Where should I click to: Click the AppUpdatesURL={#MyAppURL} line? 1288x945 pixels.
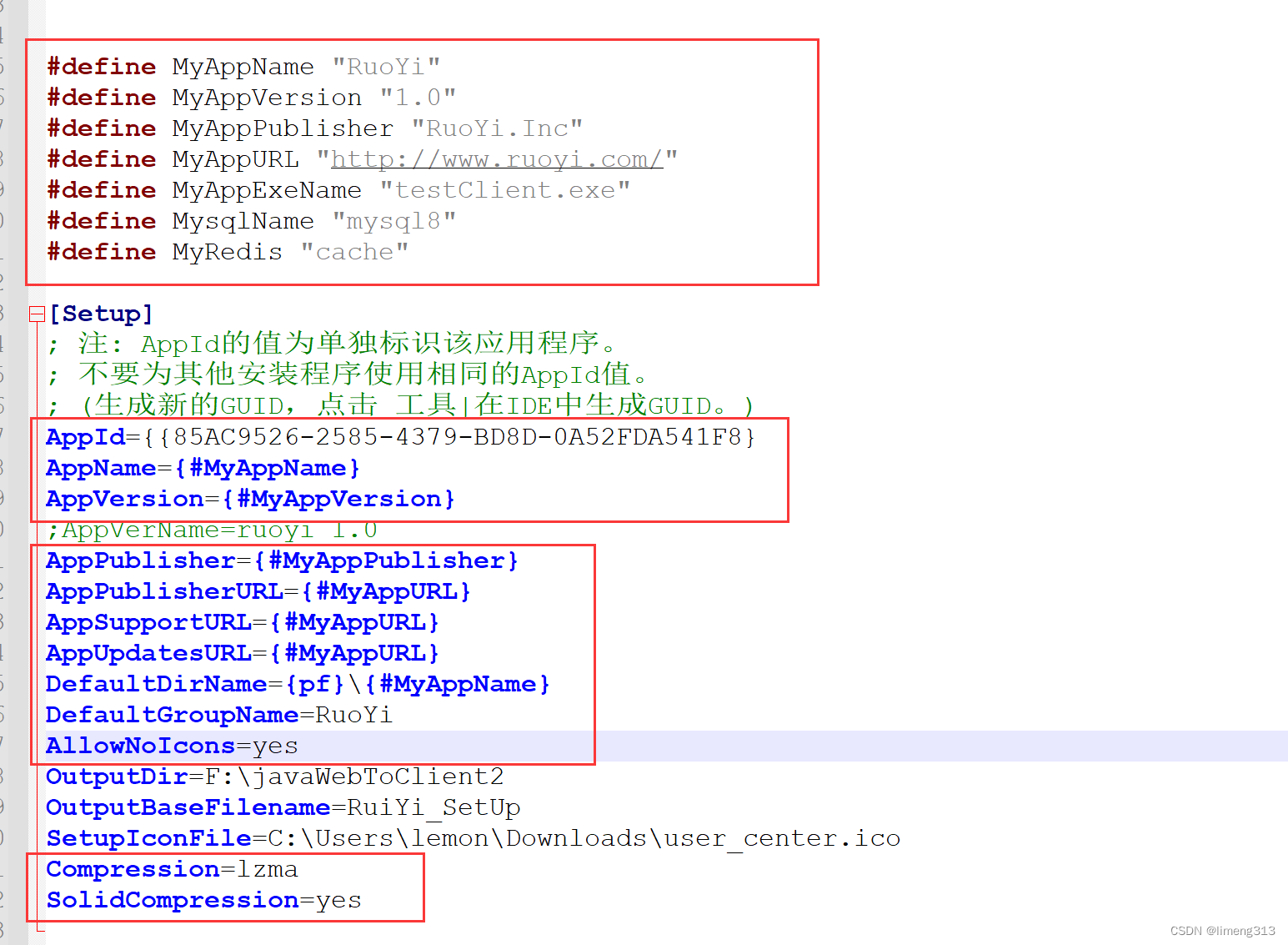[x=243, y=653]
